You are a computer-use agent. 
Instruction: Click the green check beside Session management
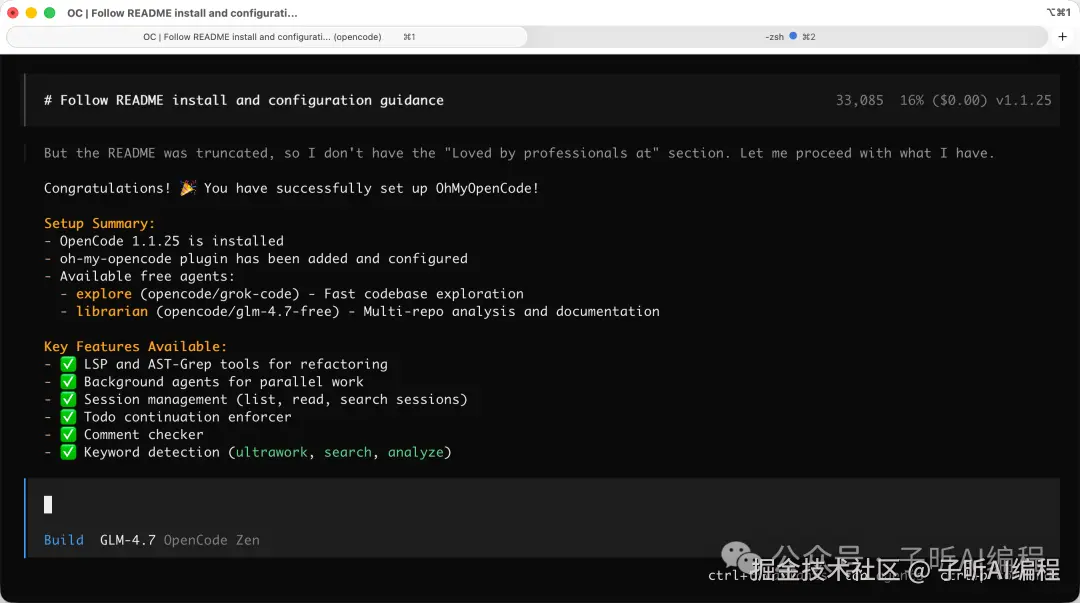tap(68, 399)
